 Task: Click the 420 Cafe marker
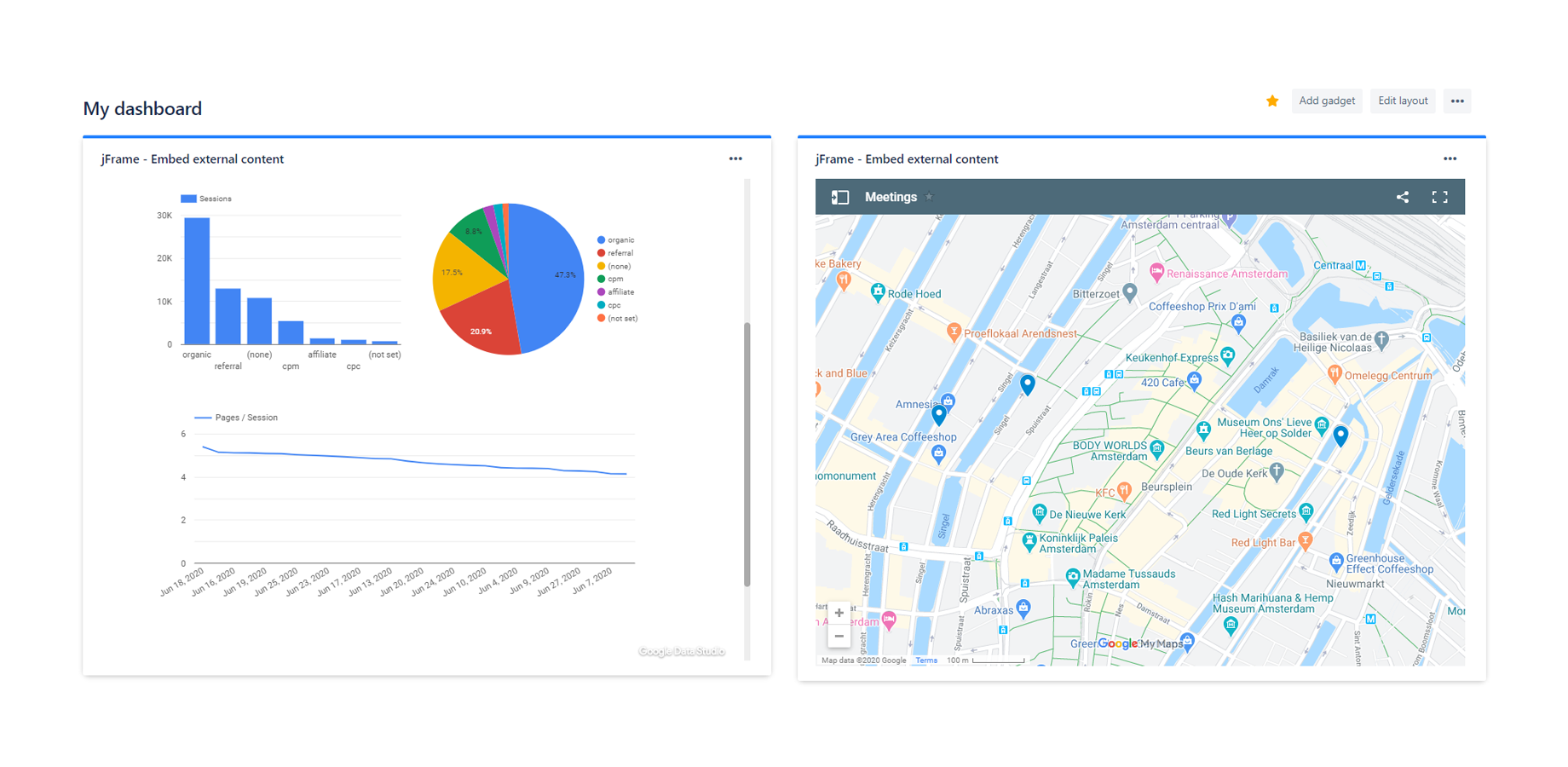(x=1195, y=380)
